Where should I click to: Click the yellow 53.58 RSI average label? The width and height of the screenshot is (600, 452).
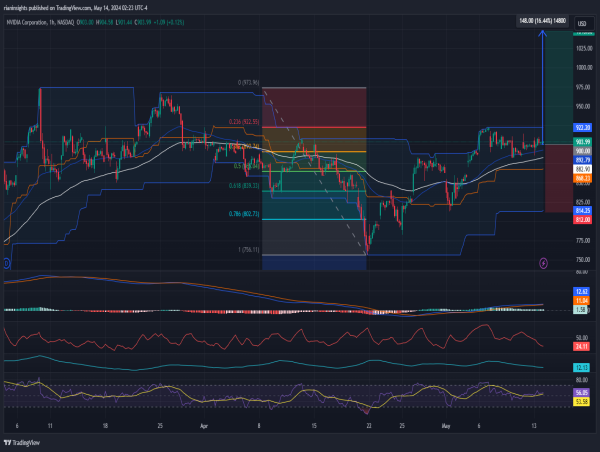581,401
